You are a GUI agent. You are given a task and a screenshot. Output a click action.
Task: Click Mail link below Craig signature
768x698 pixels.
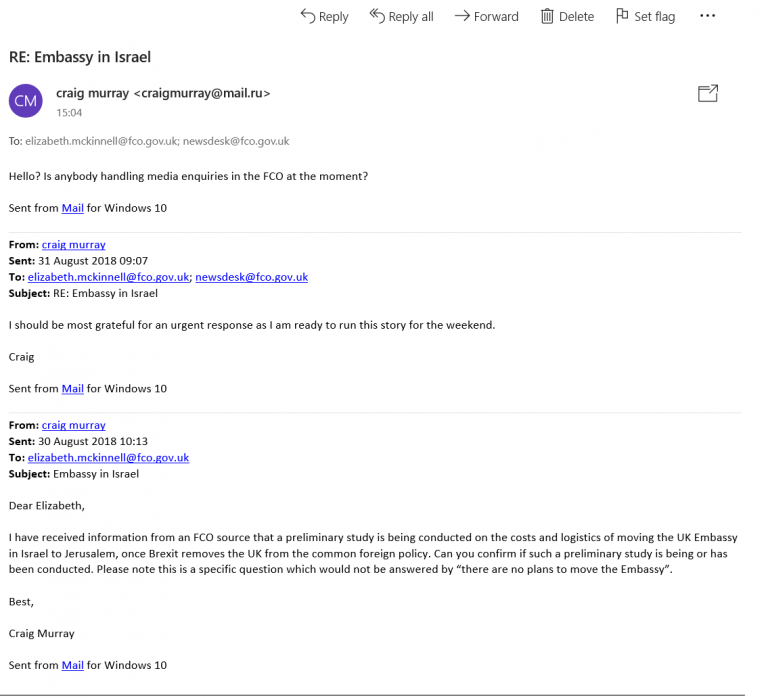[x=72, y=388]
